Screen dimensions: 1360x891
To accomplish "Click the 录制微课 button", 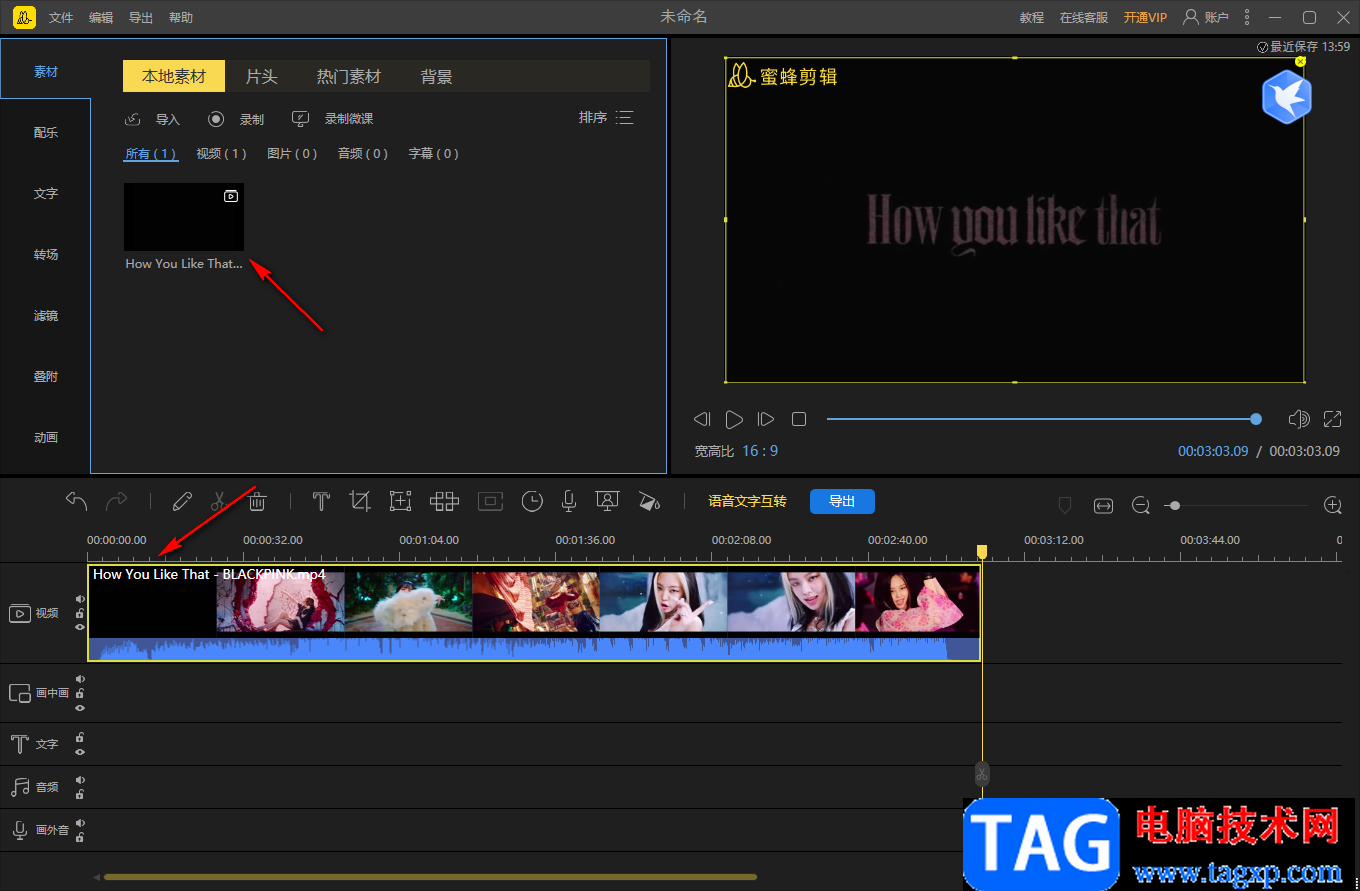I will click(x=332, y=119).
